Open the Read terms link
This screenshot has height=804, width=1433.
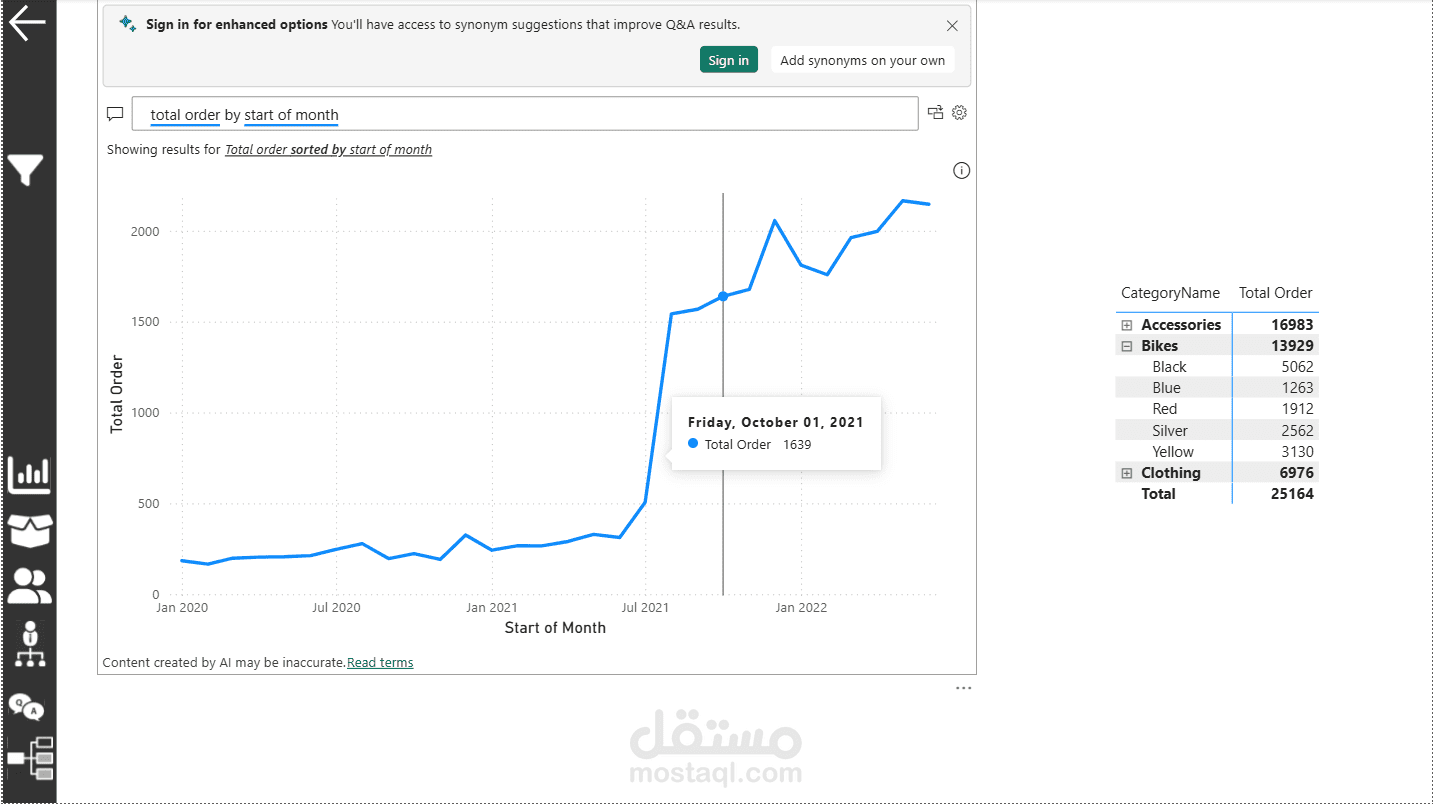point(380,663)
